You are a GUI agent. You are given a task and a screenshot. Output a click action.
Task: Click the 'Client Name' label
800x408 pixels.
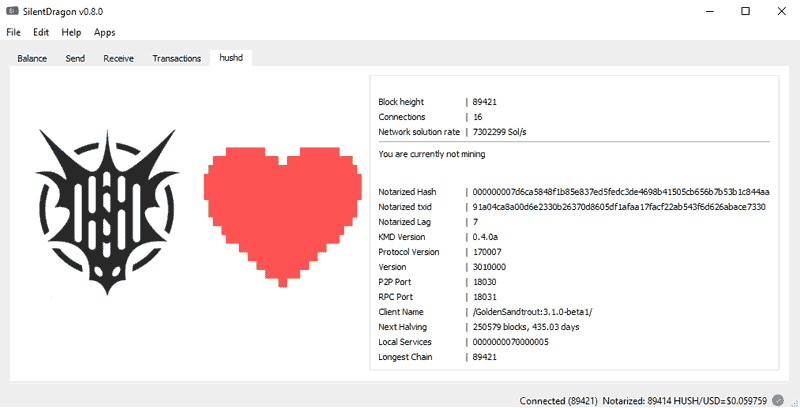[401, 312]
